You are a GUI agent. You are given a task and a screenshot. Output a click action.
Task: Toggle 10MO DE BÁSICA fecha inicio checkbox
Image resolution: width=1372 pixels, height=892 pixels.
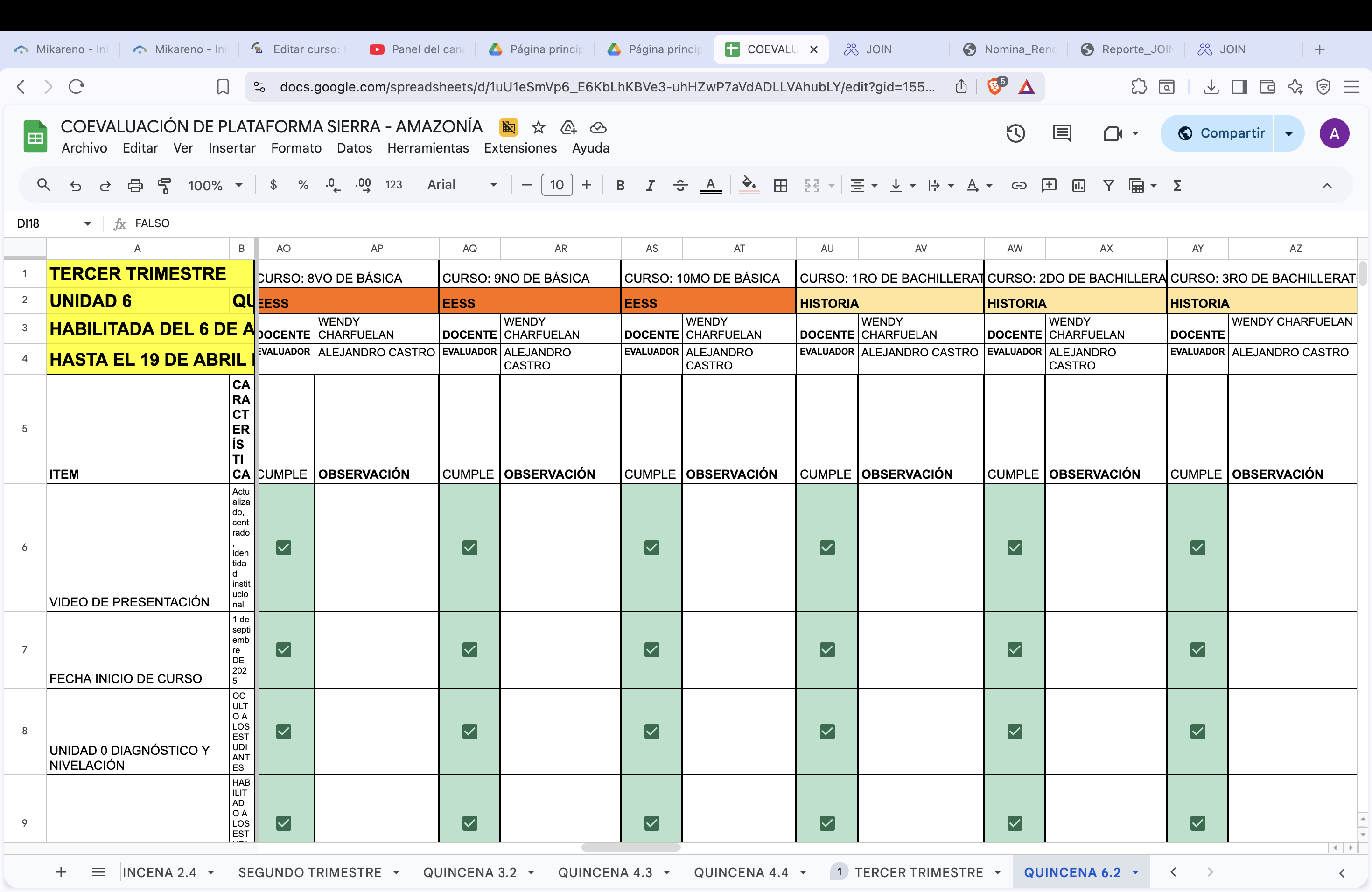point(651,650)
